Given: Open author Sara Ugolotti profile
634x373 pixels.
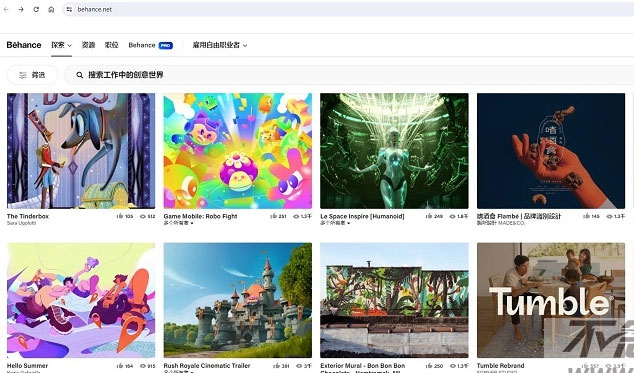Looking at the screenshot, I should (21, 223).
